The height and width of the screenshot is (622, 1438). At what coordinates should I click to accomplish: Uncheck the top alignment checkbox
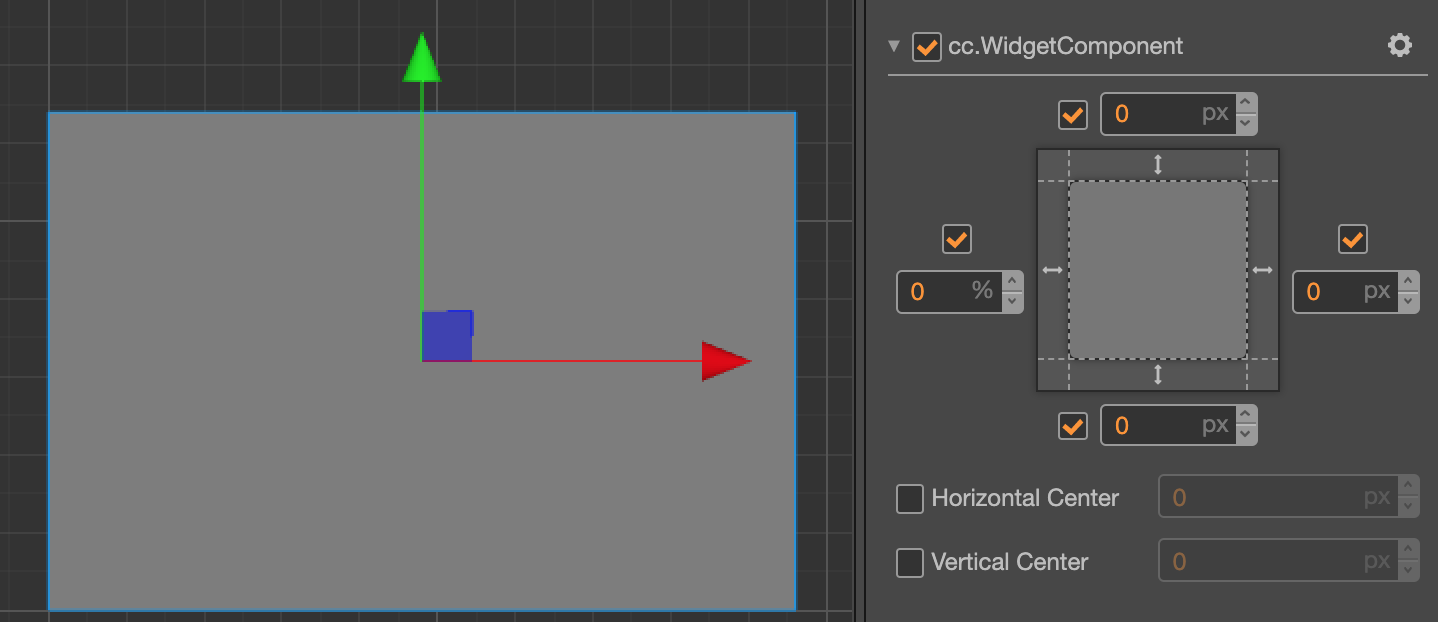[1073, 115]
